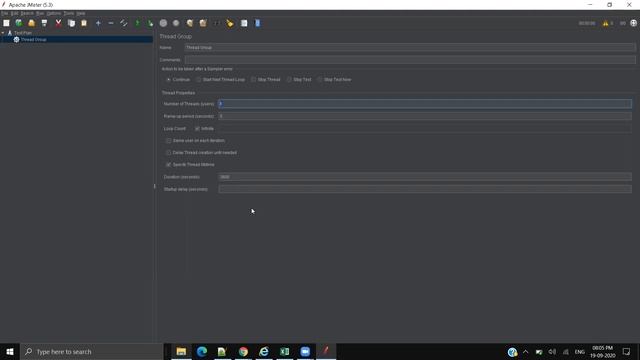The height and width of the screenshot is (360, 640).
Task: Click the Startup delay (seconds) field
Action: click(x=425, y=189)
